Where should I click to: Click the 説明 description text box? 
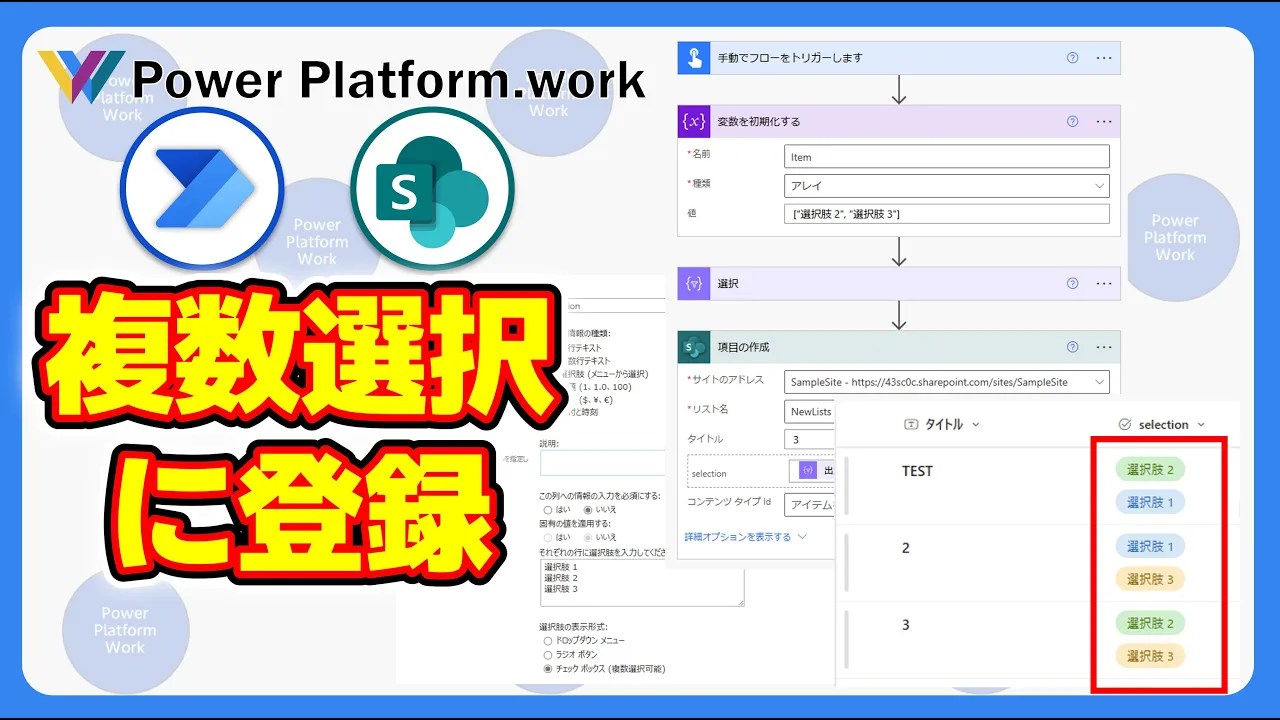(x=602, y=462)
